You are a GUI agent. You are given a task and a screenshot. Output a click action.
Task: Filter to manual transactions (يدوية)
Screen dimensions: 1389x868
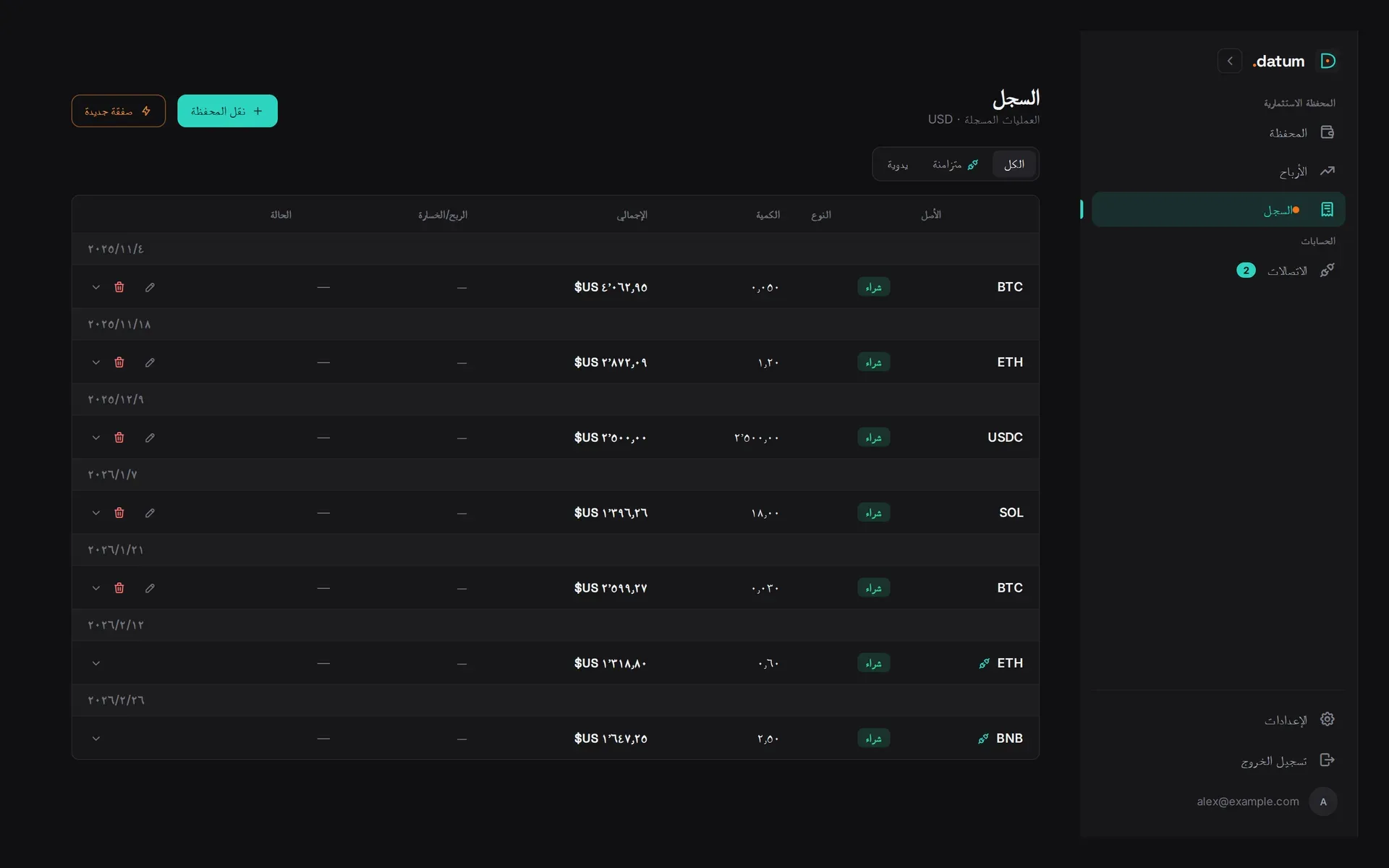(898, 164)
